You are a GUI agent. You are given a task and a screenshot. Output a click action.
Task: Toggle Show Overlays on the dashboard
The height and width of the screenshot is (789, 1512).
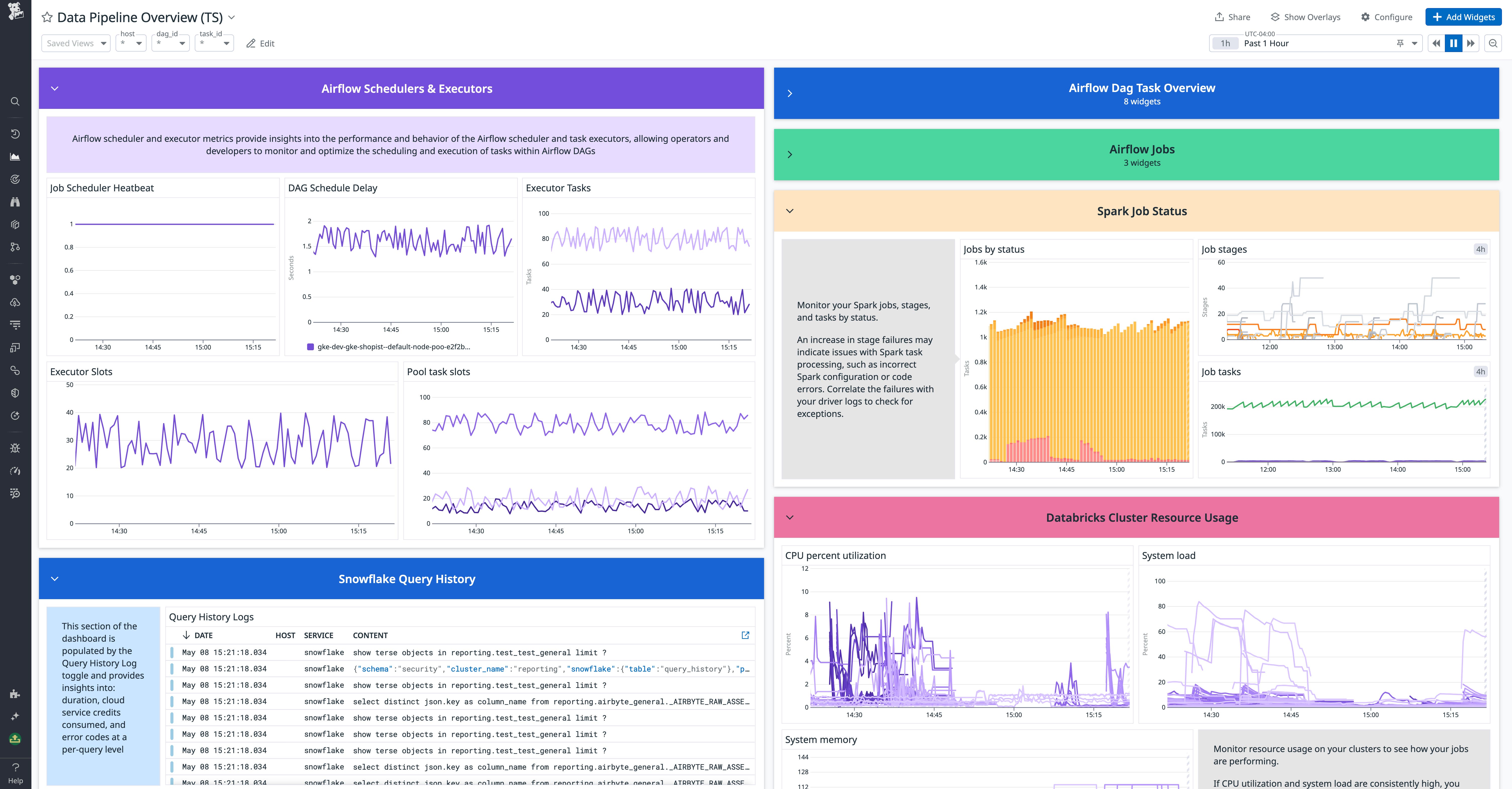coord(1305,17)
